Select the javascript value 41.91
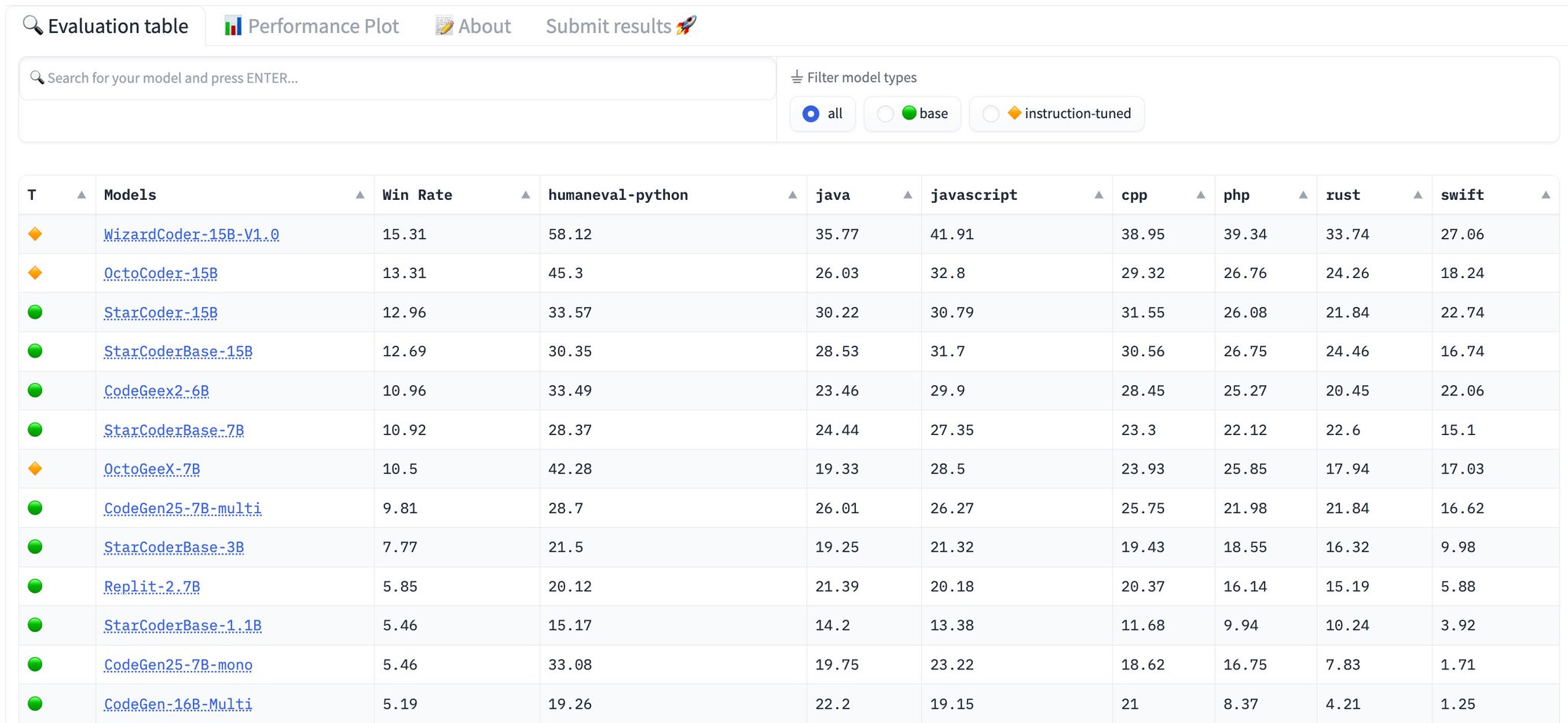Screen dimensions: 1568x723 point(952,234)
